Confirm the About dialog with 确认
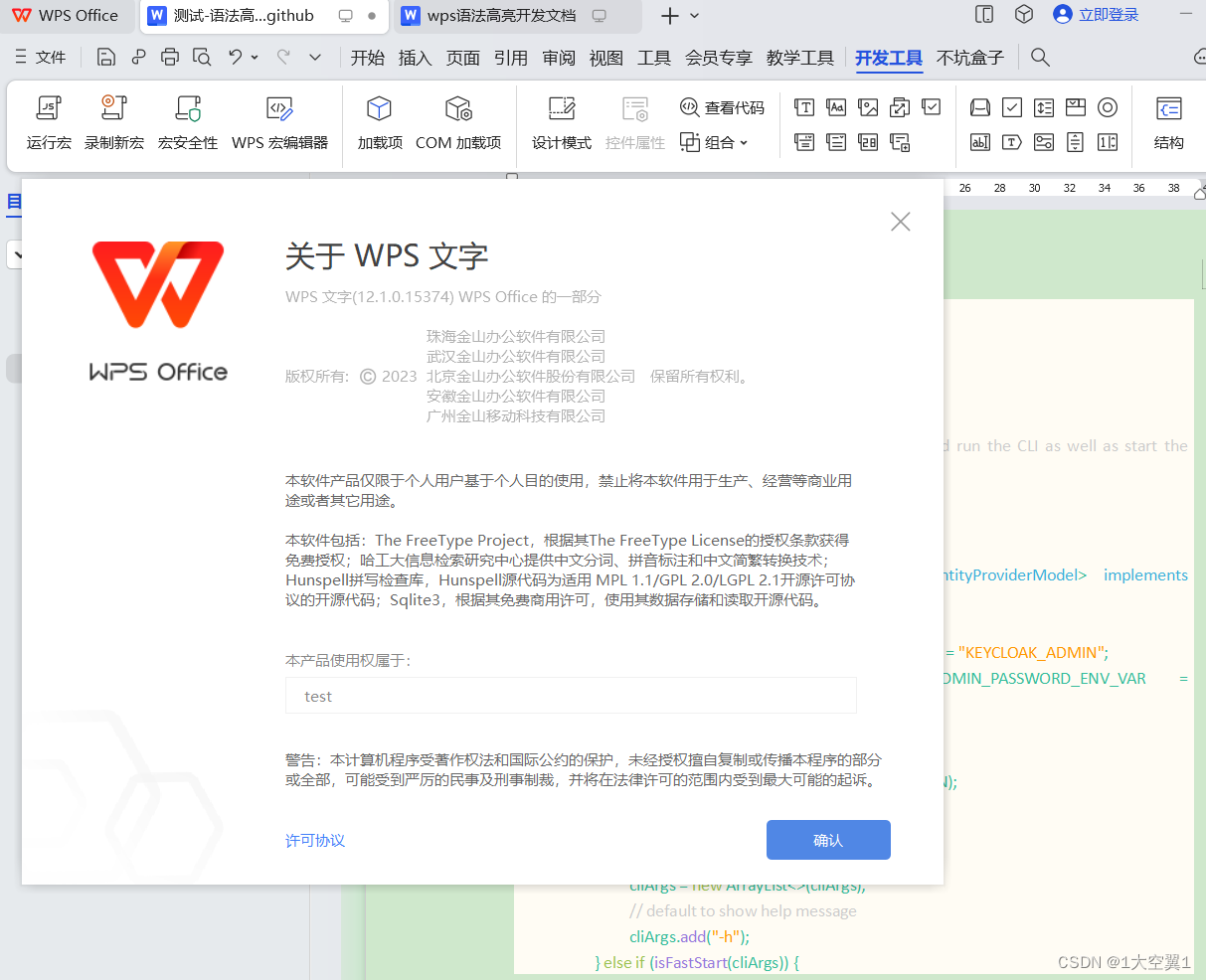Viewport: 1206px width, 980px height. (x=828, y=840)
